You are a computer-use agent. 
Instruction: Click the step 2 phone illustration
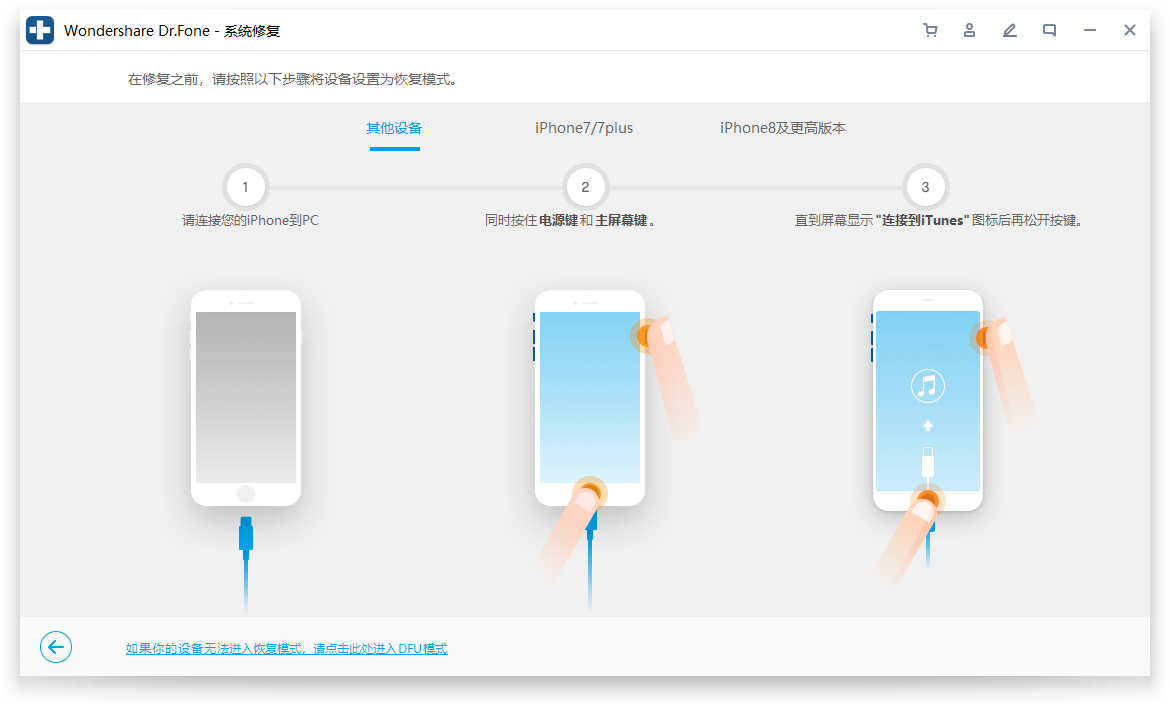point(589,399)
